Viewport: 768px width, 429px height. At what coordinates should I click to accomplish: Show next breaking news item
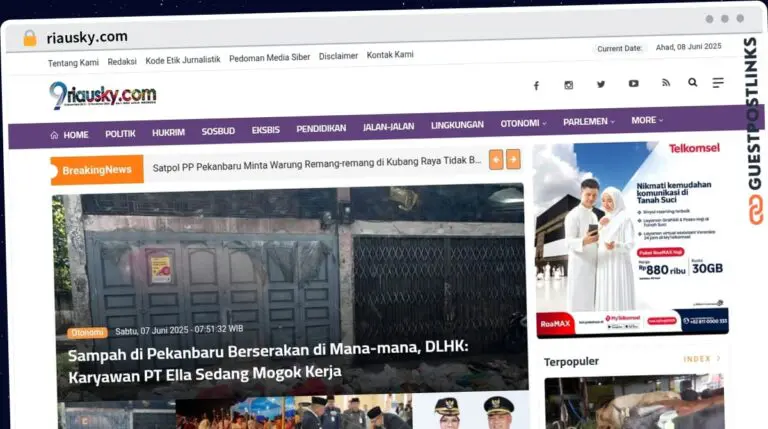point(513,159)
